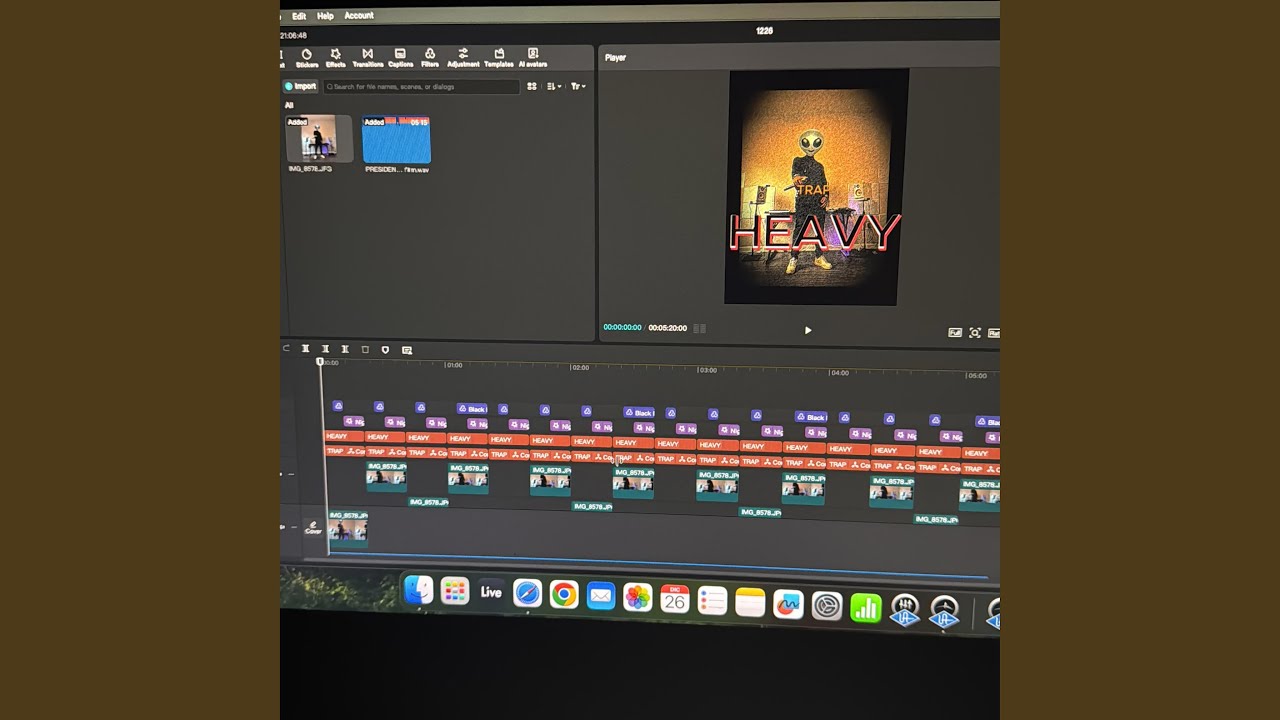This screenshot has width=1280, height=720.
Task: Play the preview in the Player
Action: click(x=808, y=330)
